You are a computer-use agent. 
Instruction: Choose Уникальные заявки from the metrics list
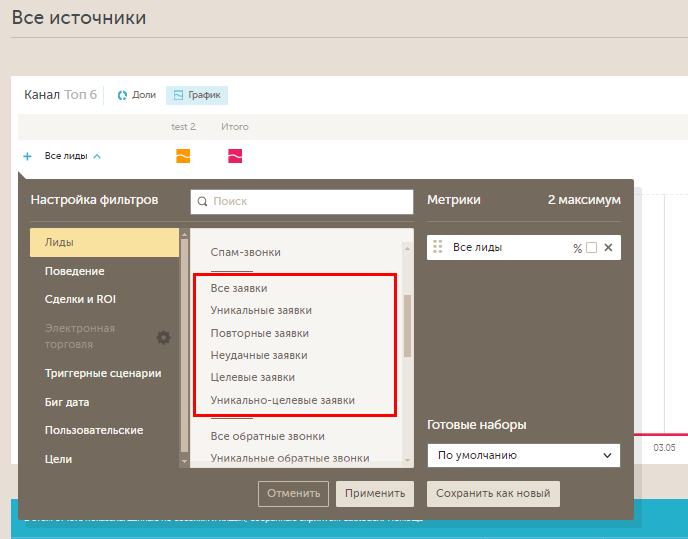tap(260, 310)
